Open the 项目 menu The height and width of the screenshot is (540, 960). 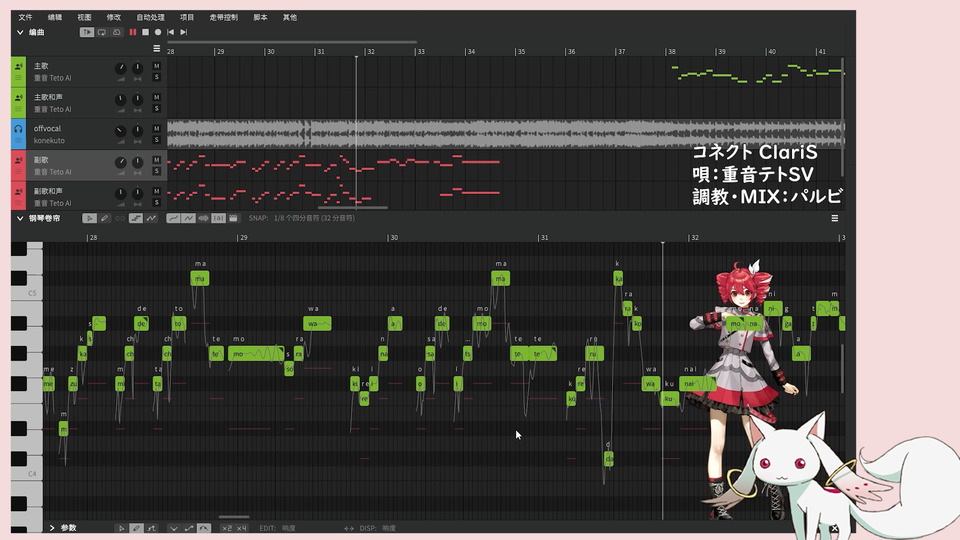(187, 17)
